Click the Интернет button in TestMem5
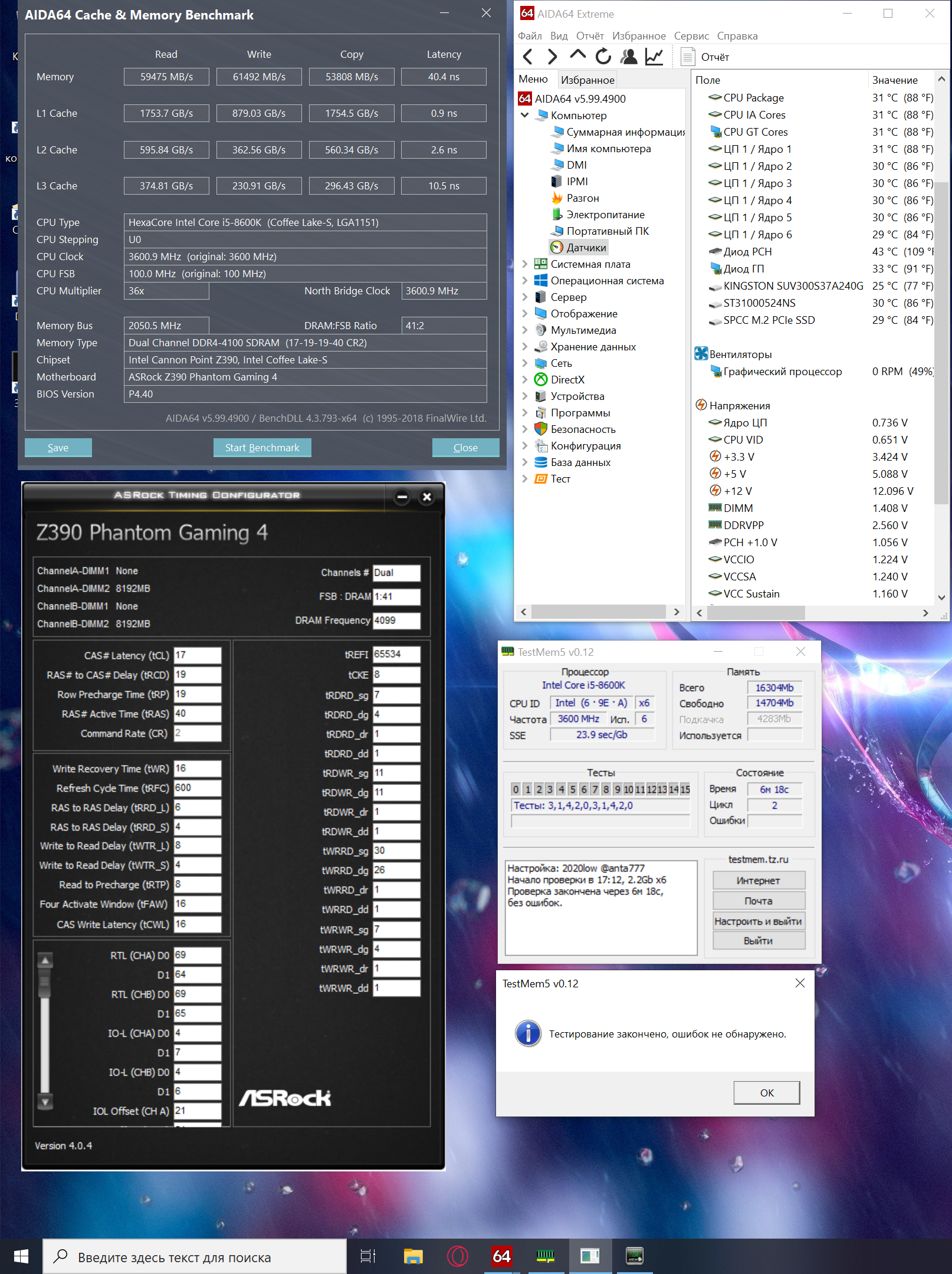This screenshot has width=952, height=1274. 759,881
